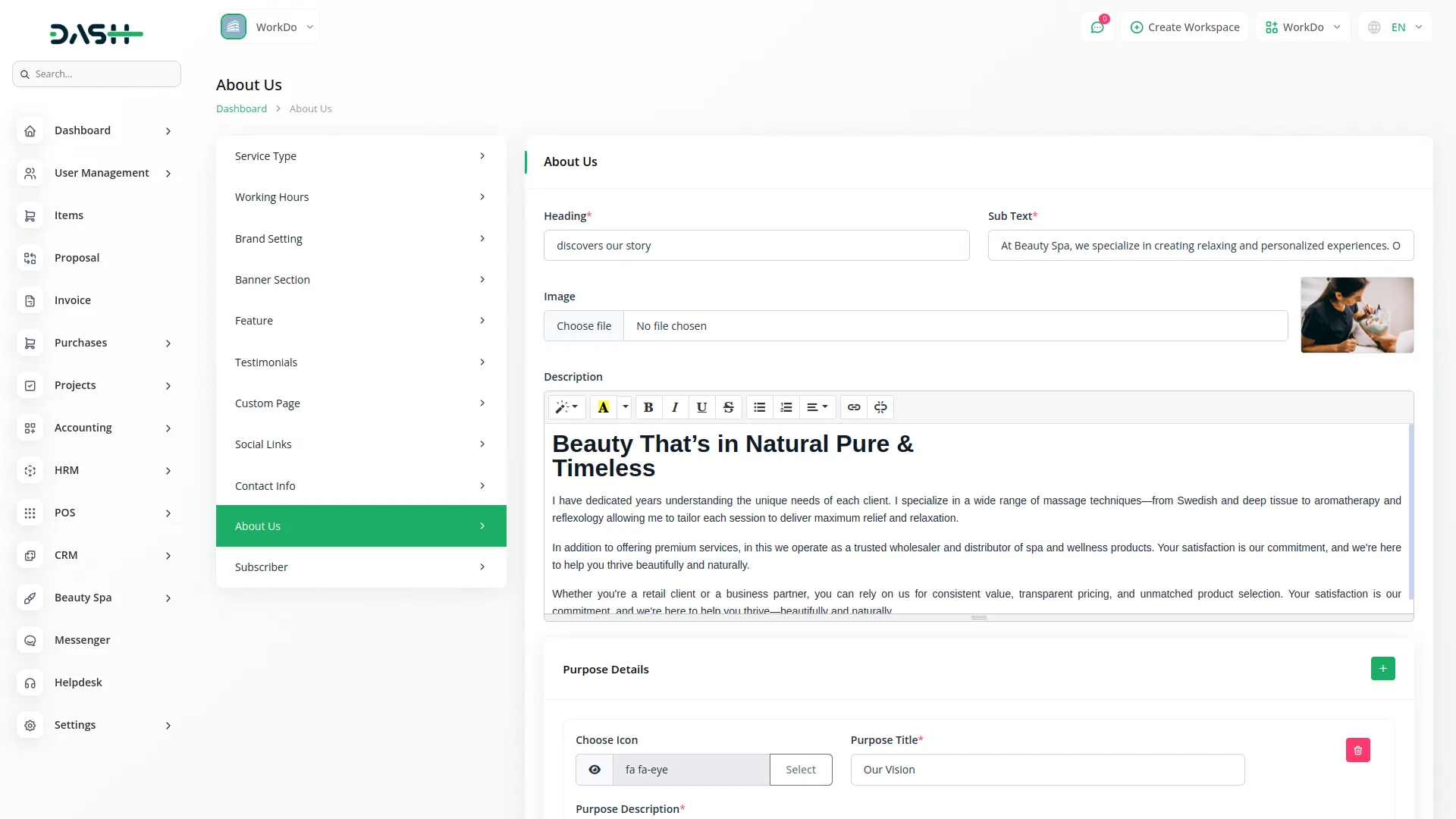1456x819 pixels.
Task: Click the yellow highlight font color swatch
Action: 604,407
